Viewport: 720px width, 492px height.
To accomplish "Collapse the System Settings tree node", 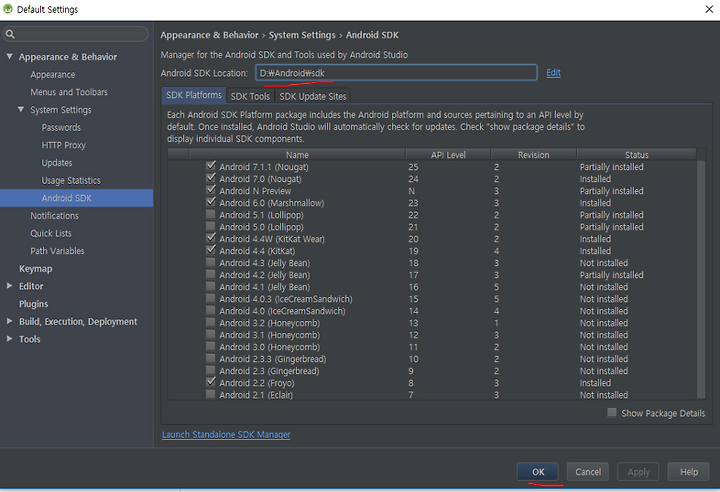I will (21, 109).
